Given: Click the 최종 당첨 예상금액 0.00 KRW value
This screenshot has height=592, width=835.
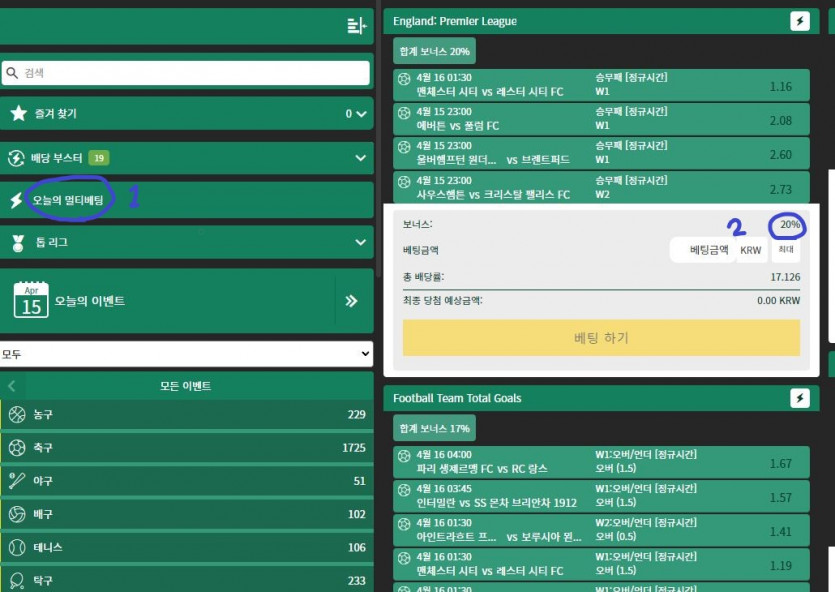Looking at the screenshot, I should tap(779, 301).
